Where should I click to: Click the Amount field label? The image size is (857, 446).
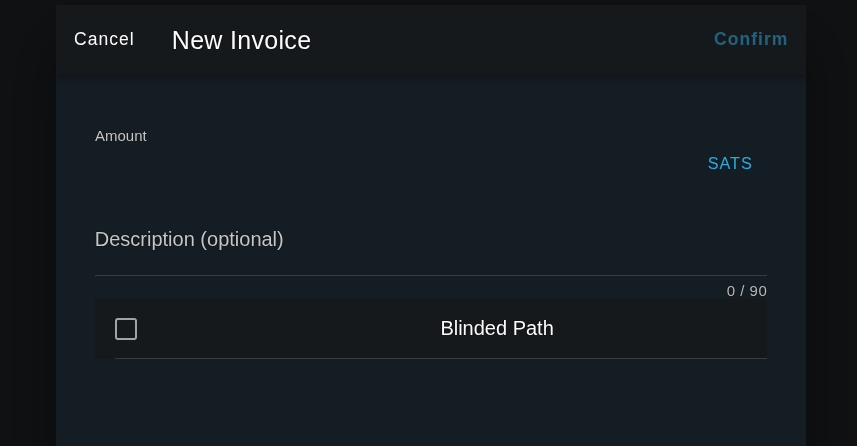(121, 136)
